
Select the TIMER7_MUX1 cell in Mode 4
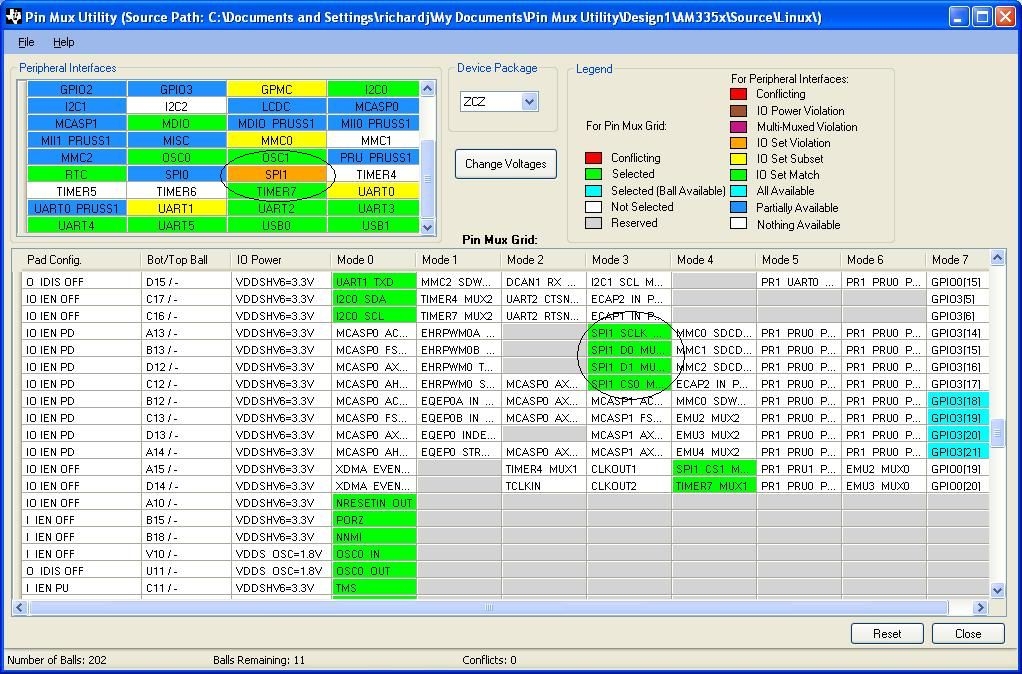714,486
